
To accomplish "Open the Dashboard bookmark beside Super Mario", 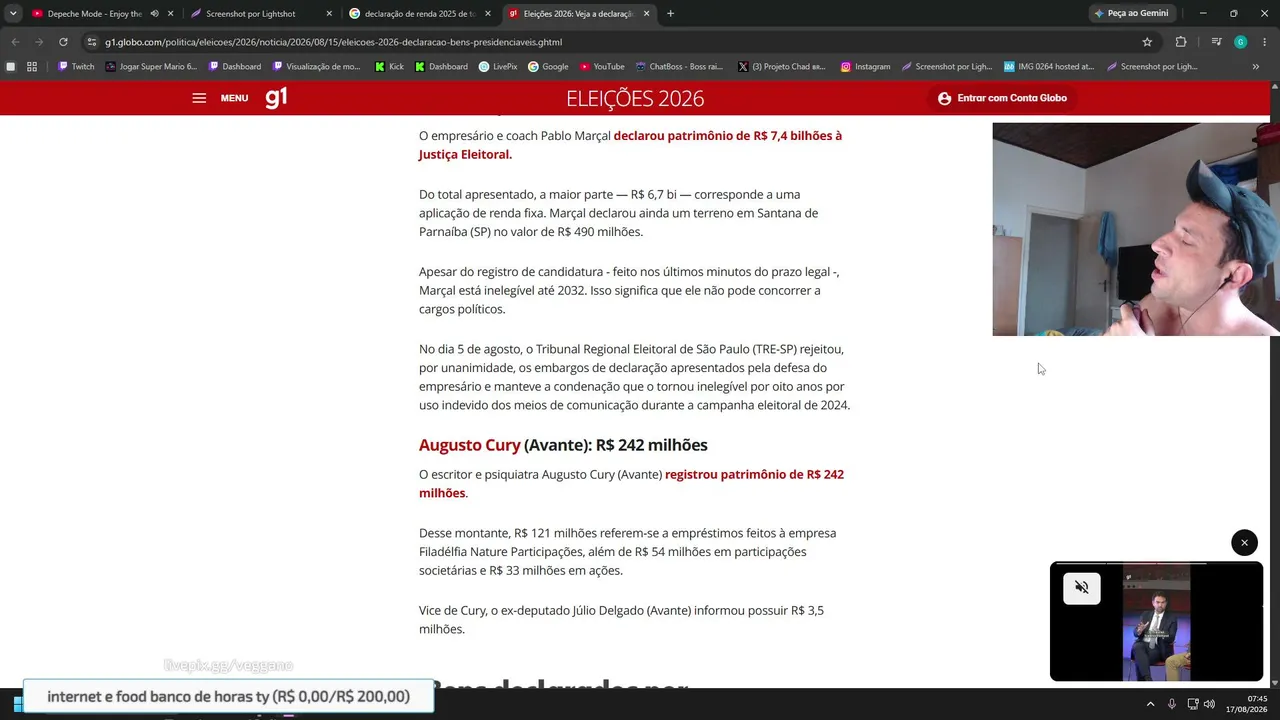I will point(235,67).
